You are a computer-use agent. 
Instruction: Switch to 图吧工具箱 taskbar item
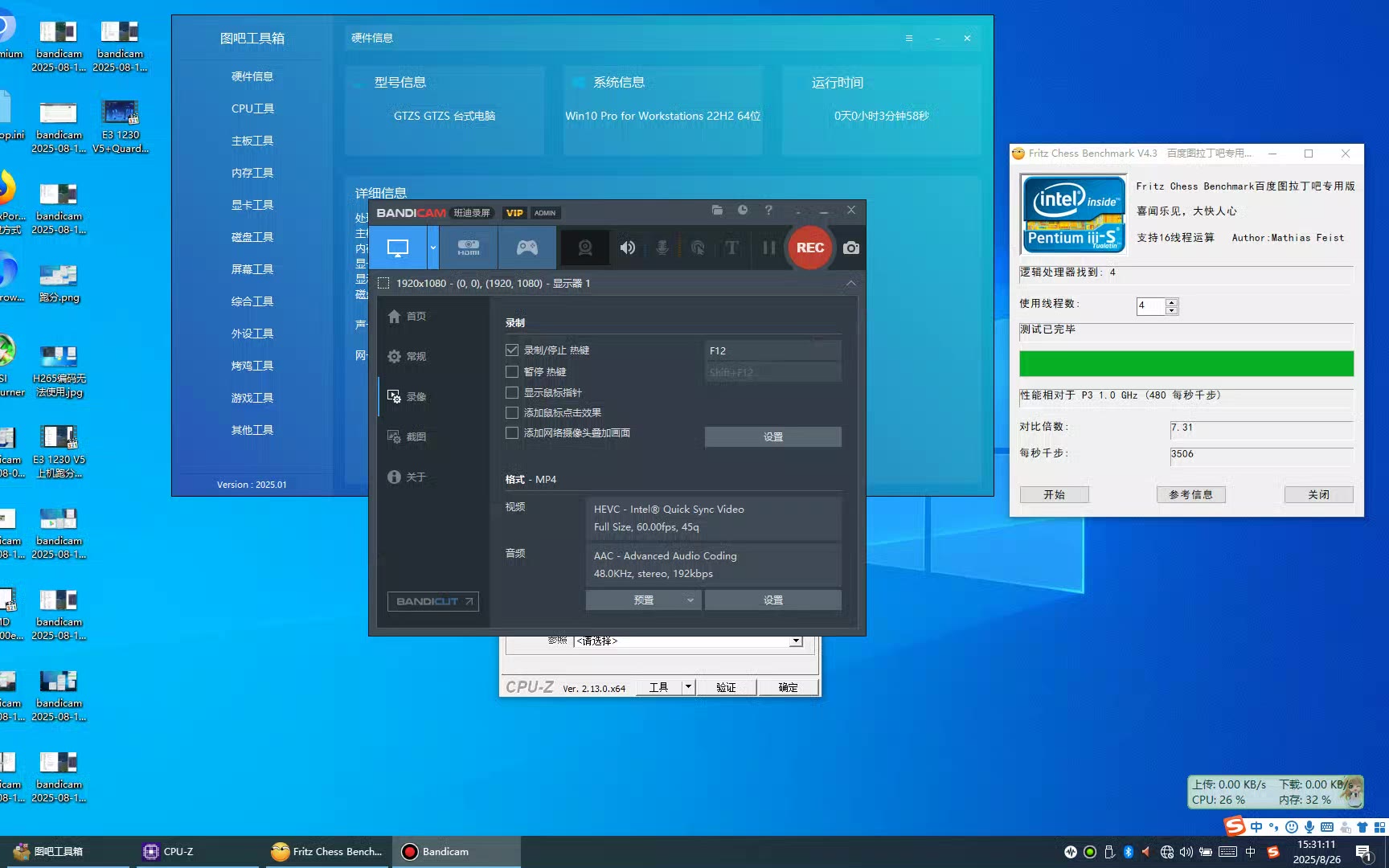pos(68,852)
